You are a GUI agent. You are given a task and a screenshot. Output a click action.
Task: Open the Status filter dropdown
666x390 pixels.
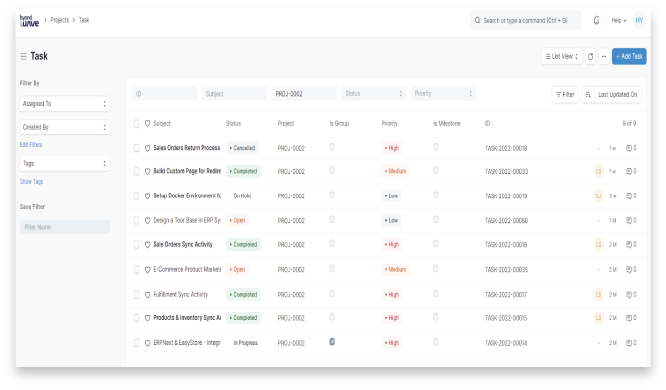[373, 94]
